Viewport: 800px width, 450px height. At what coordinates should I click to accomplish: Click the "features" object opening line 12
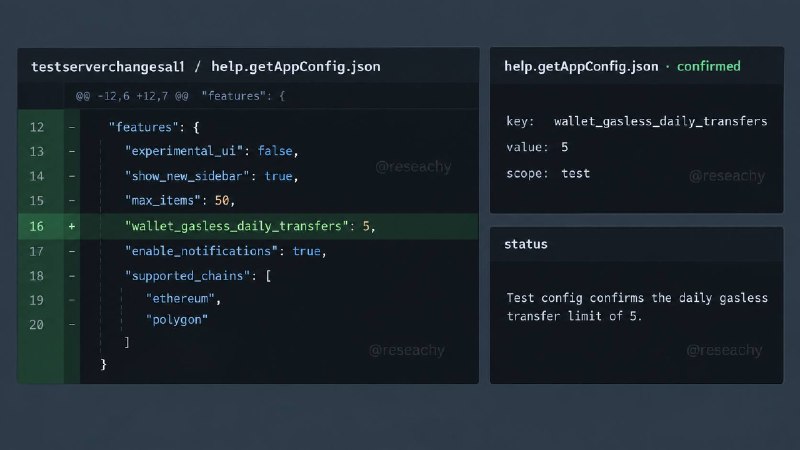(x=154, y=127)
